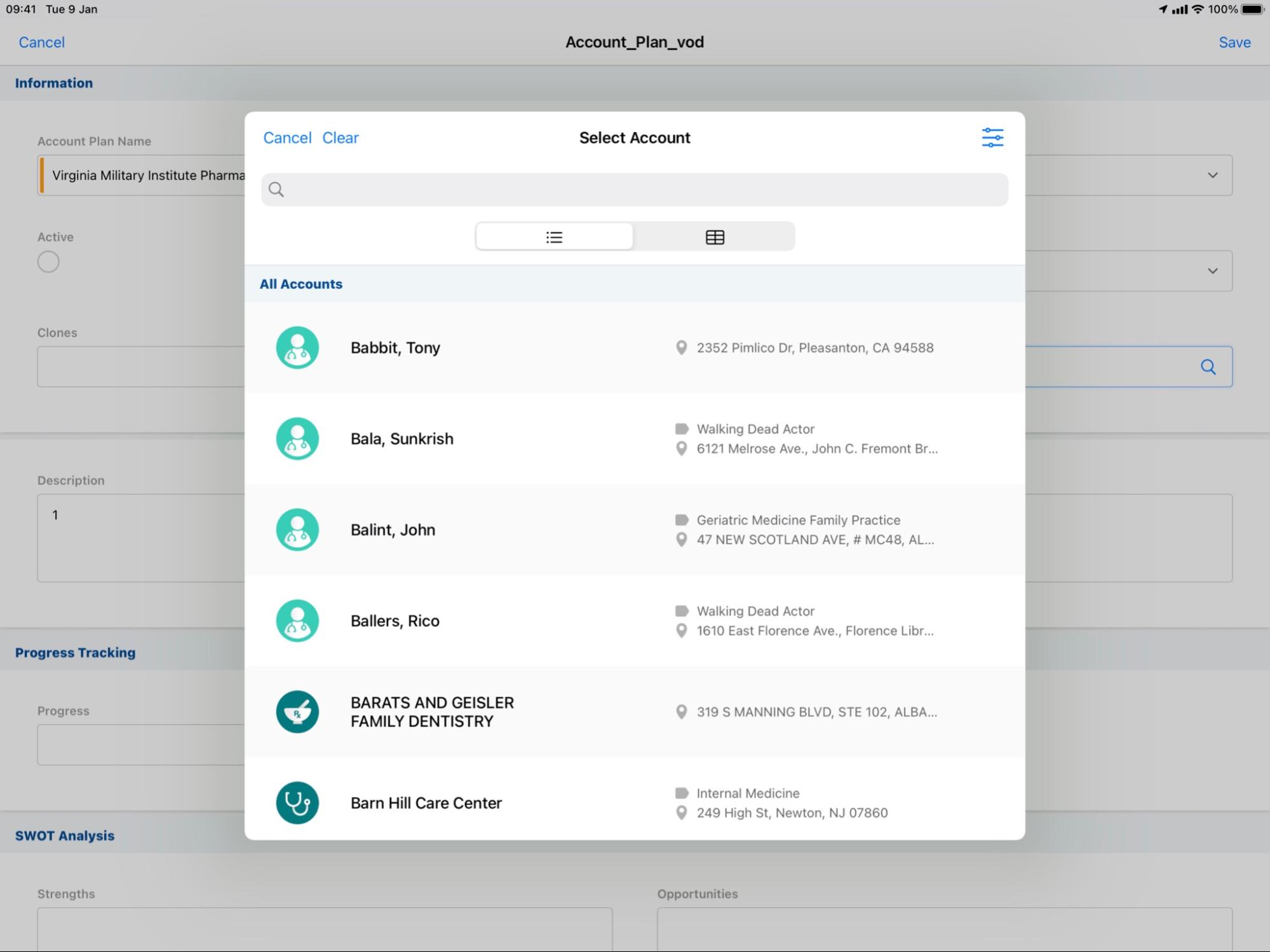Tap Barn Hill Care Center stethoscope icon
1270x952 pixels.
click(x=297, y=803)
